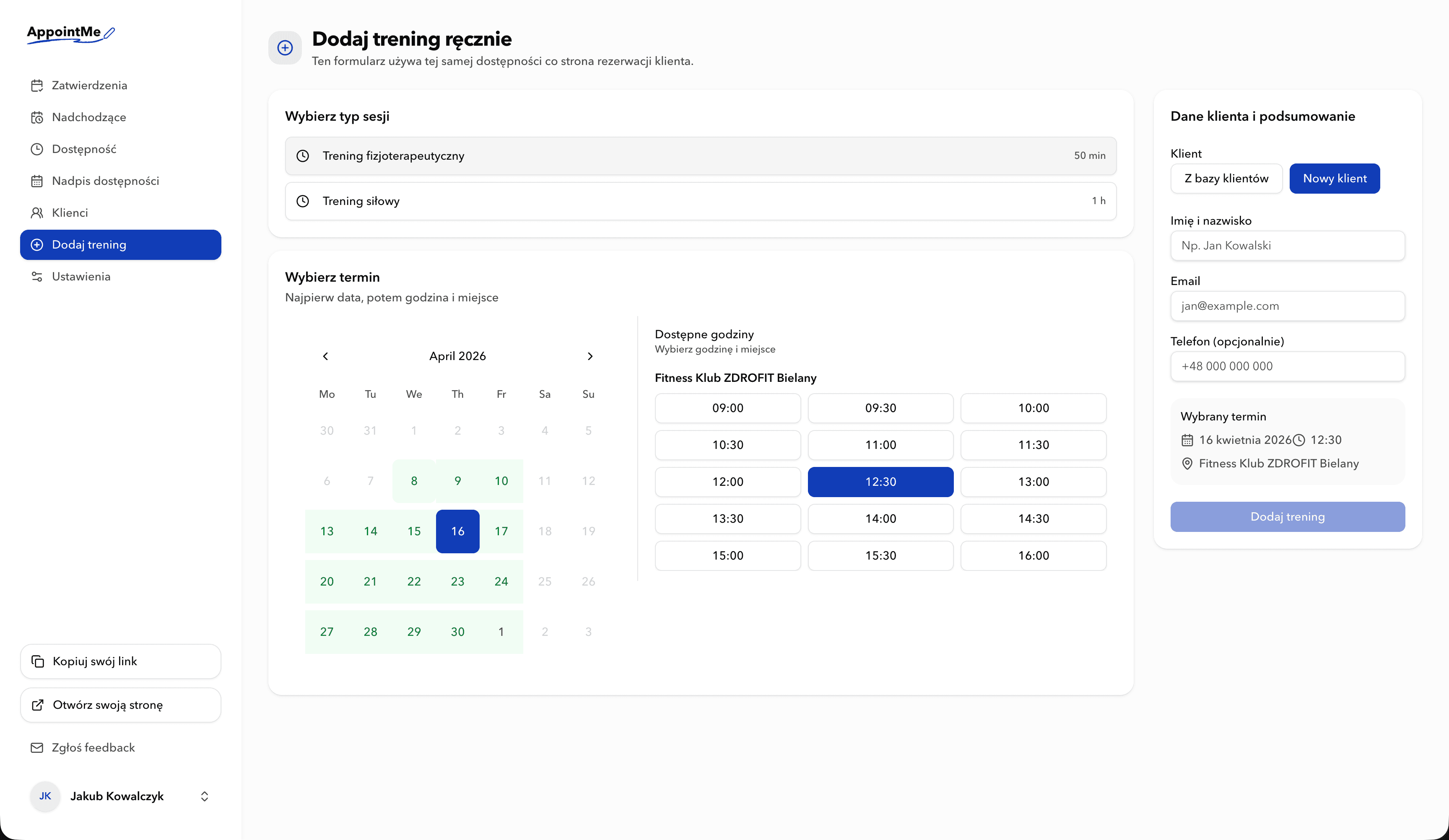Click the Zatwierdzenia calendar icon in sidebar
Image resolution: width=1449 pixels, height=840 pixels.
[37, 86]
